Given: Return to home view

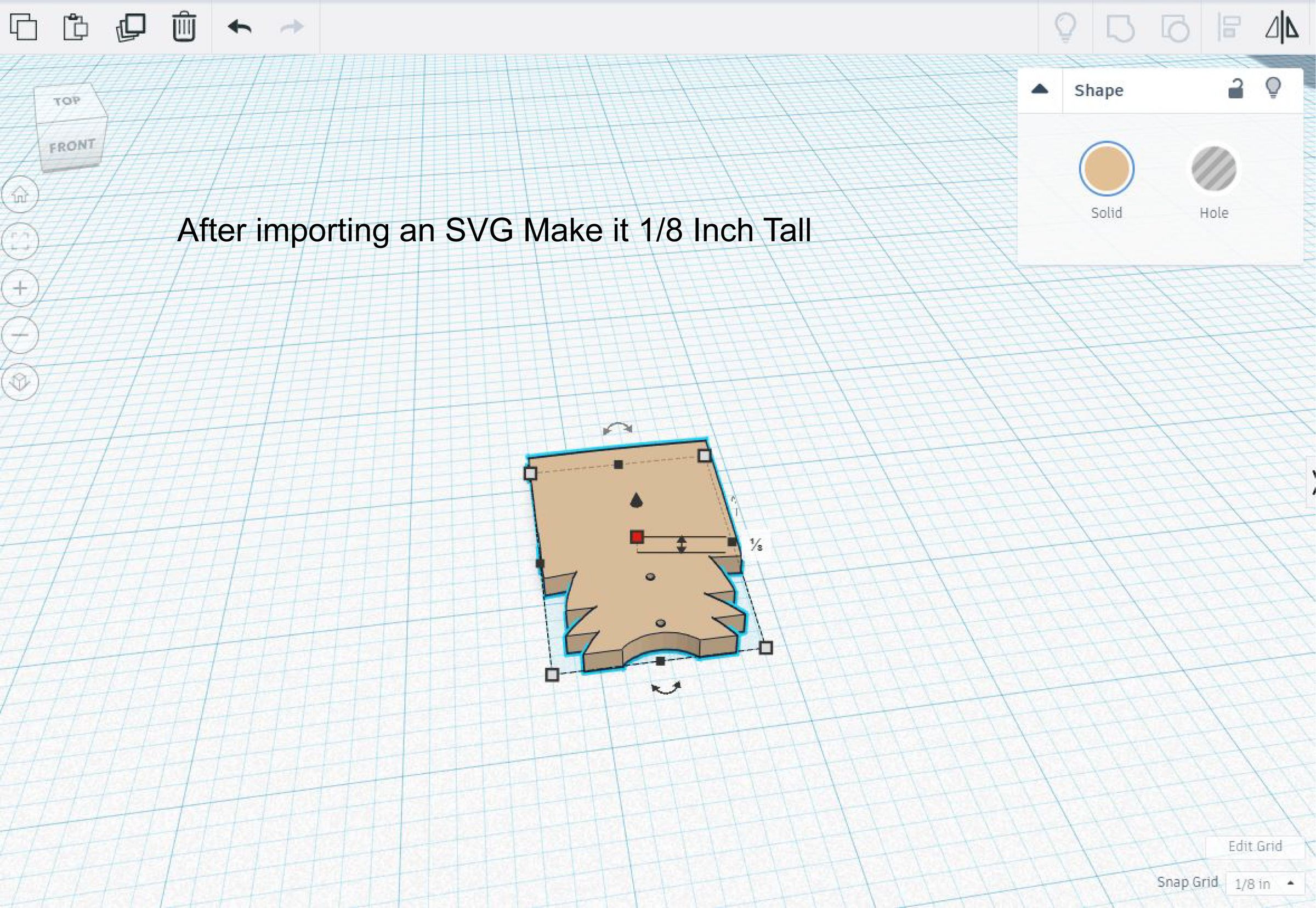Looking at the screenshot, I should point(20,195).
